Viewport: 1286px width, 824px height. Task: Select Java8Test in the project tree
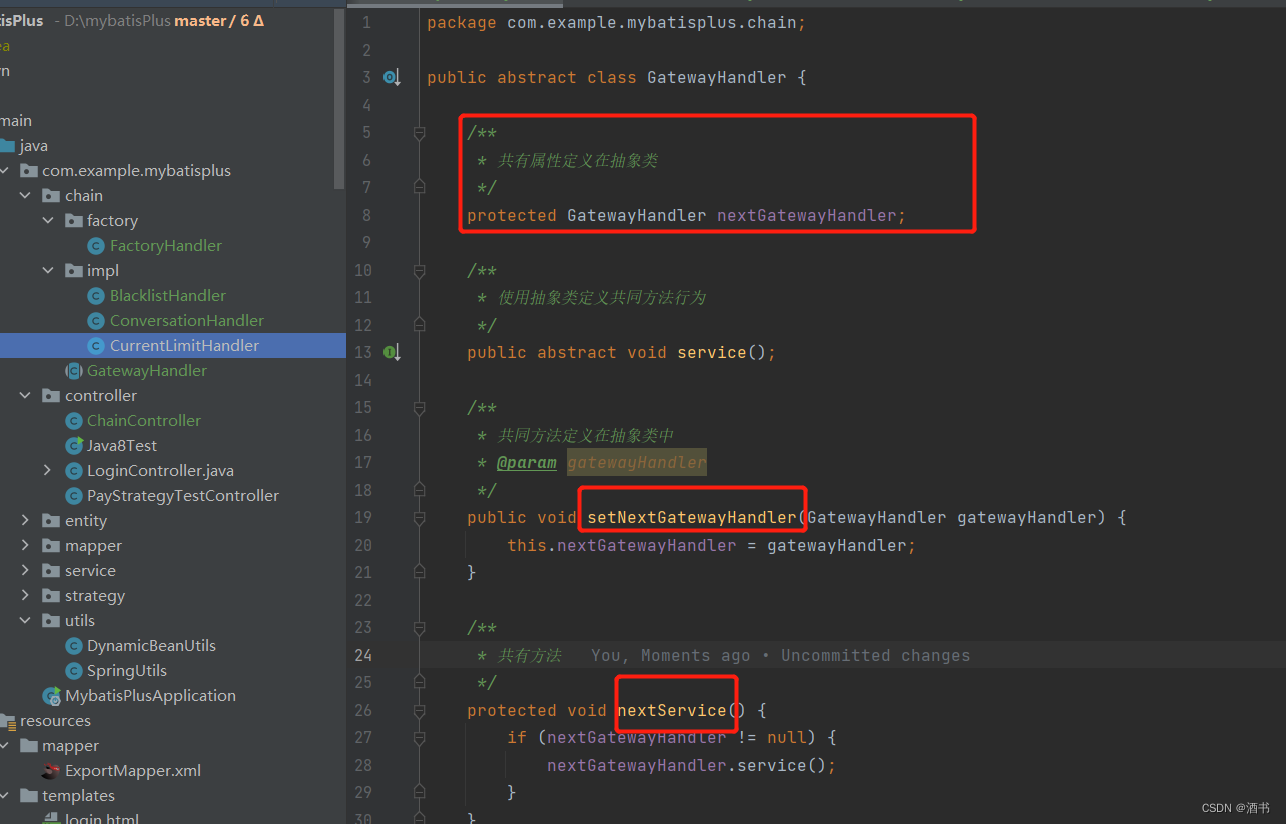coord(122,446)
